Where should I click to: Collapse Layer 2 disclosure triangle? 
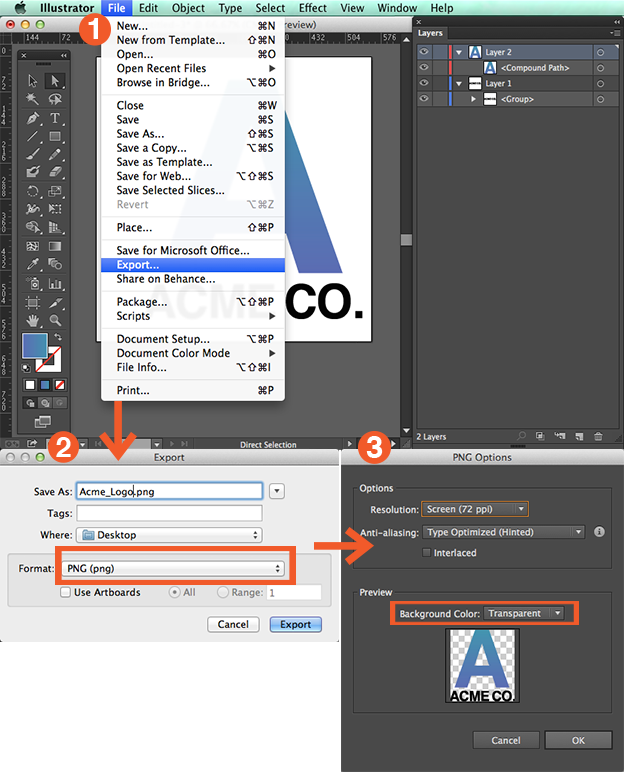[459, 52]
